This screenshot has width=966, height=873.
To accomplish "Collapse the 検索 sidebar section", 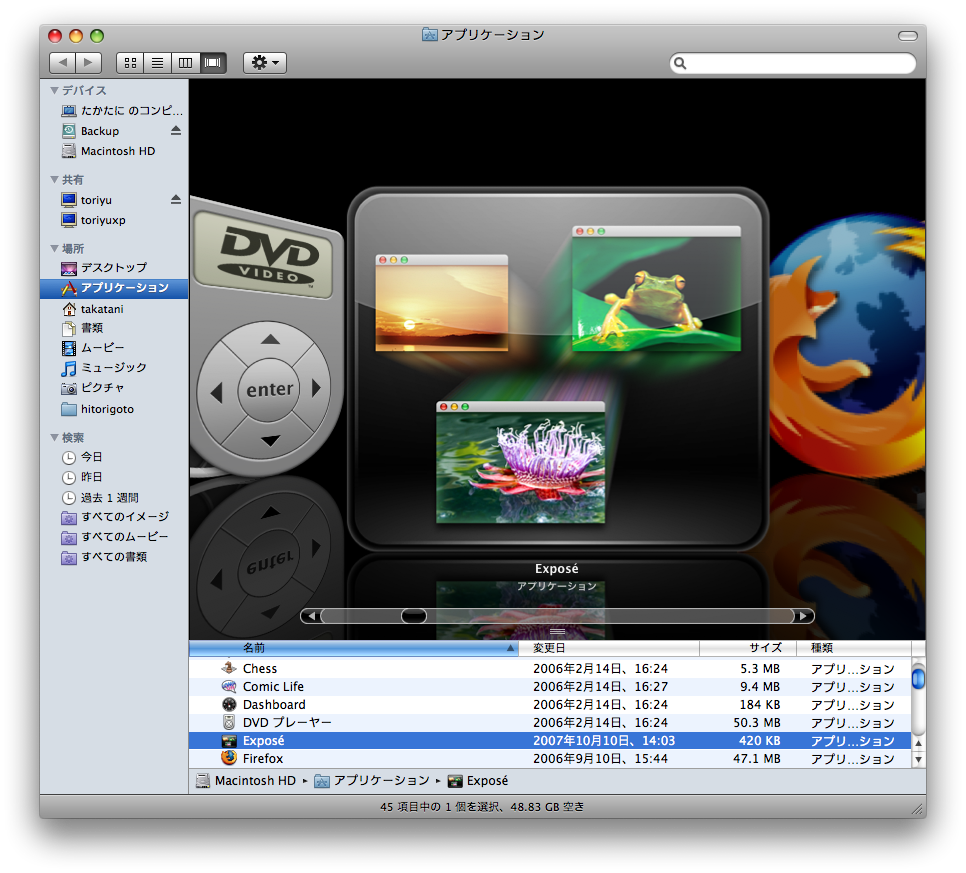I will point(55,437).
